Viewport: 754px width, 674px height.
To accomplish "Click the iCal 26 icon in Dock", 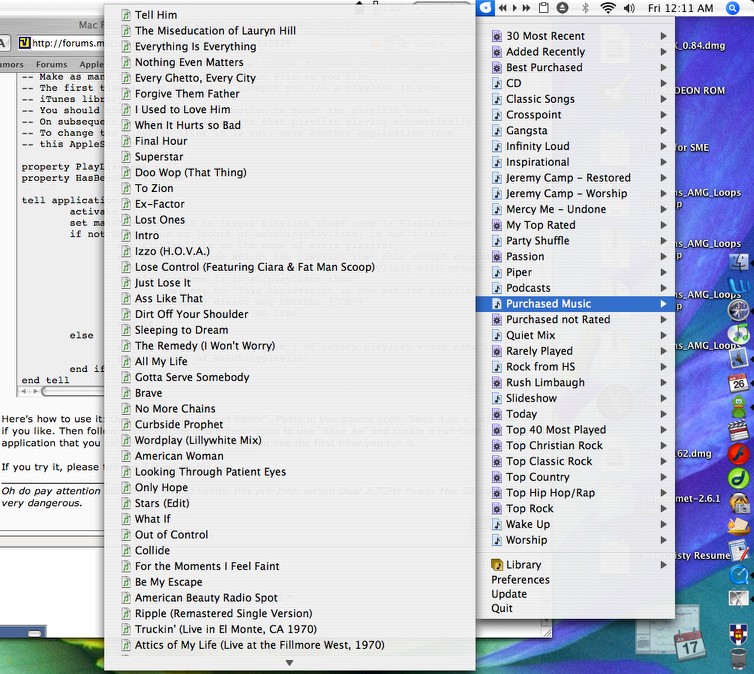I will point(739,383).
